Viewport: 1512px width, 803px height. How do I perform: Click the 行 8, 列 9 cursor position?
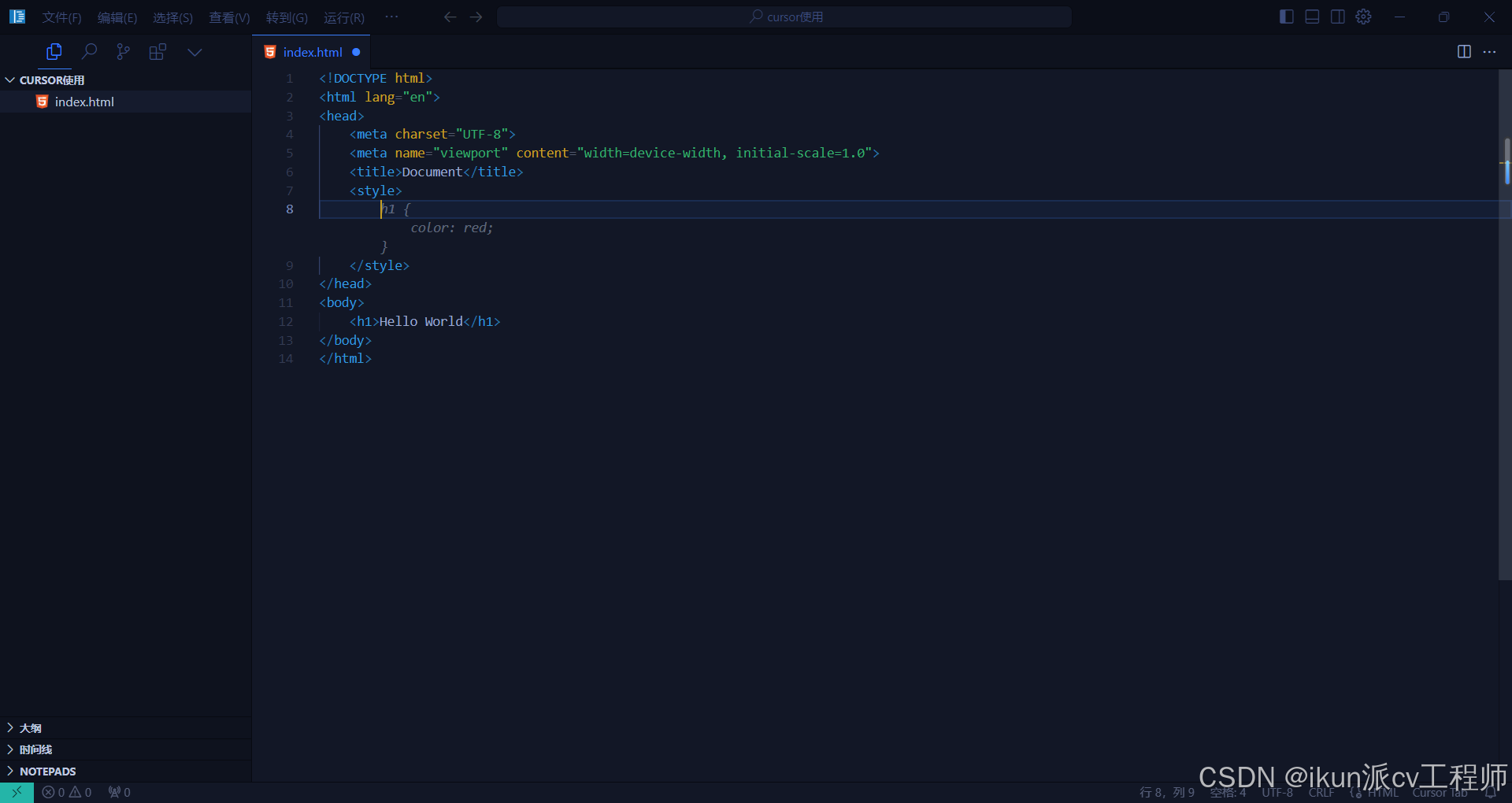pyautogui.click(x=1166, y=792)
